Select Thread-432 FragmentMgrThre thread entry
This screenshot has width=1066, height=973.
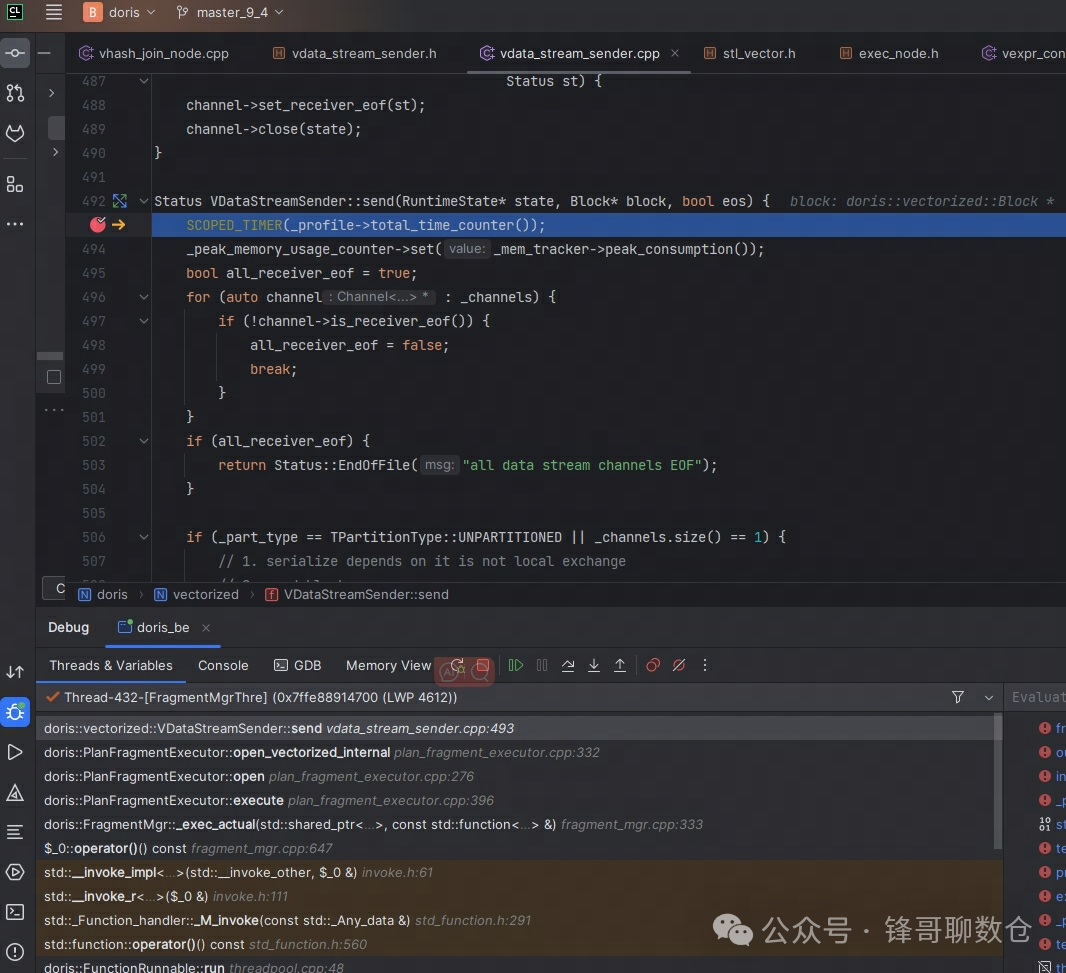(260, 697)
